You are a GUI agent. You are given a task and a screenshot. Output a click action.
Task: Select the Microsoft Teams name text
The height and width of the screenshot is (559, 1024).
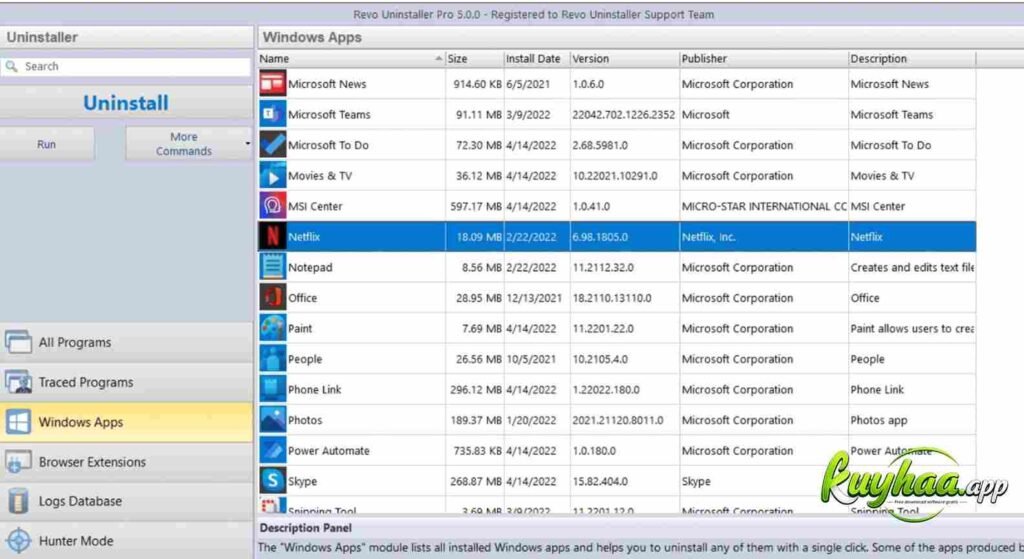coord(329,115)
